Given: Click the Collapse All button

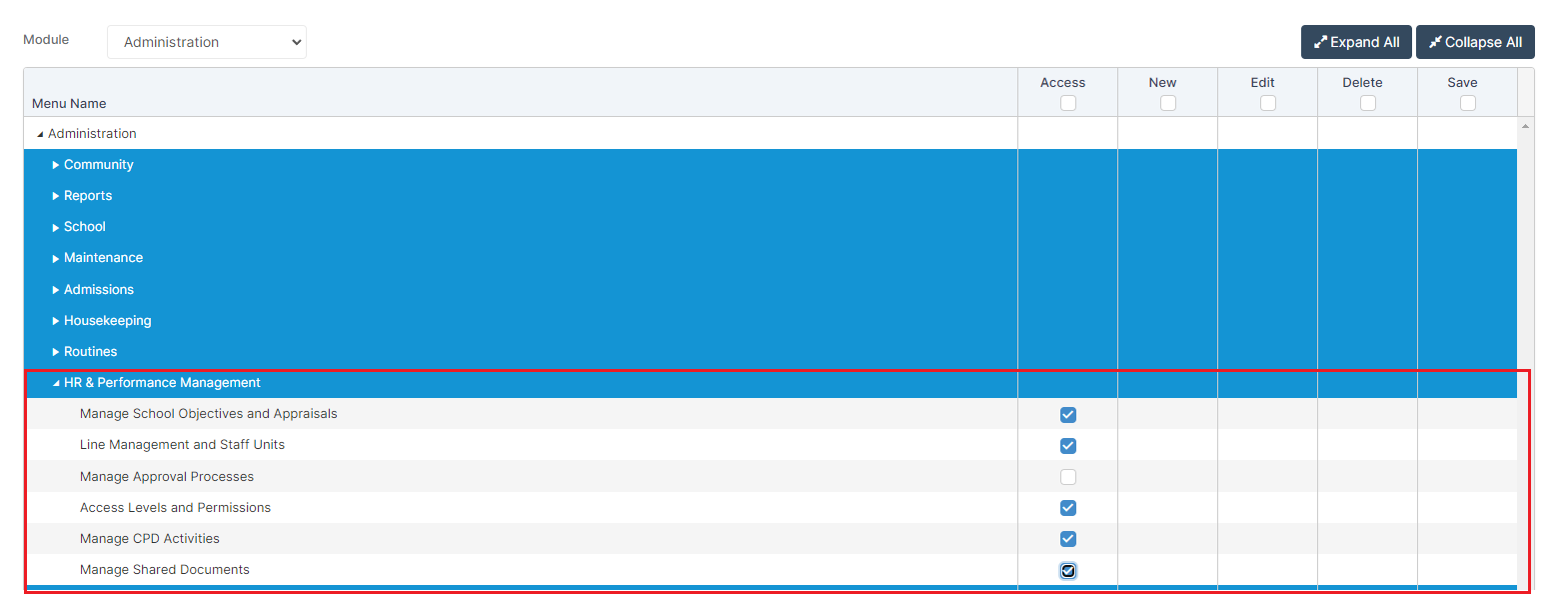Looking at the screenshot, I should (x=1474, y=42).
